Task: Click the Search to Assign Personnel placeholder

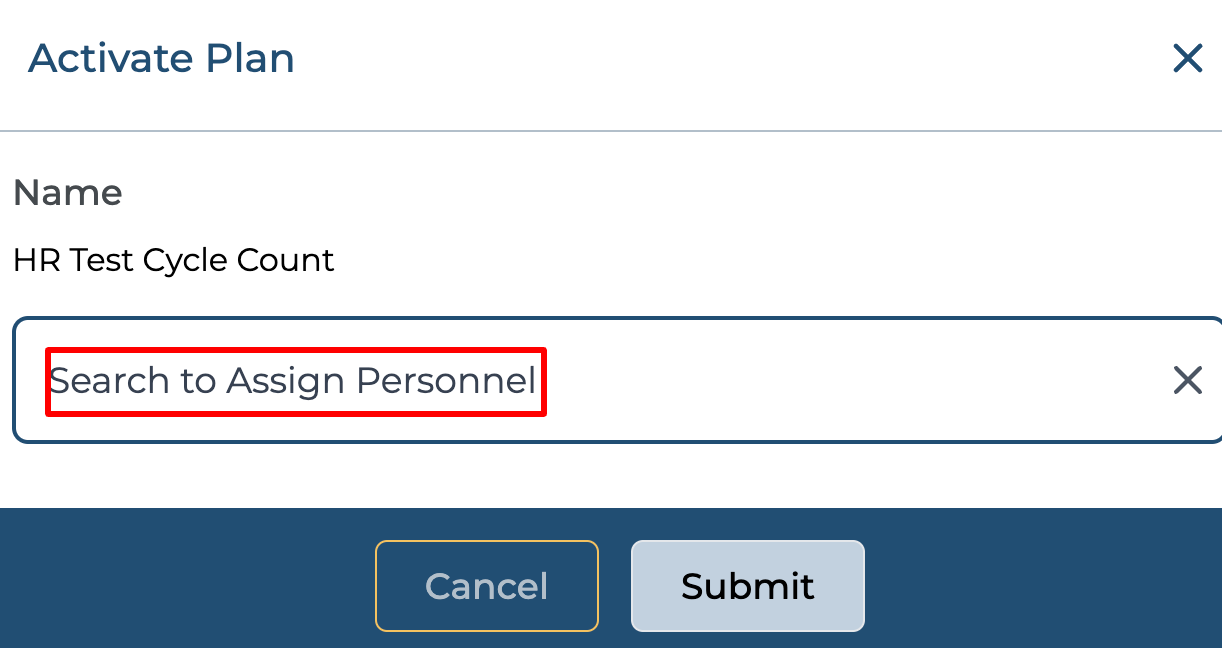Action: (x=293, y=381)
